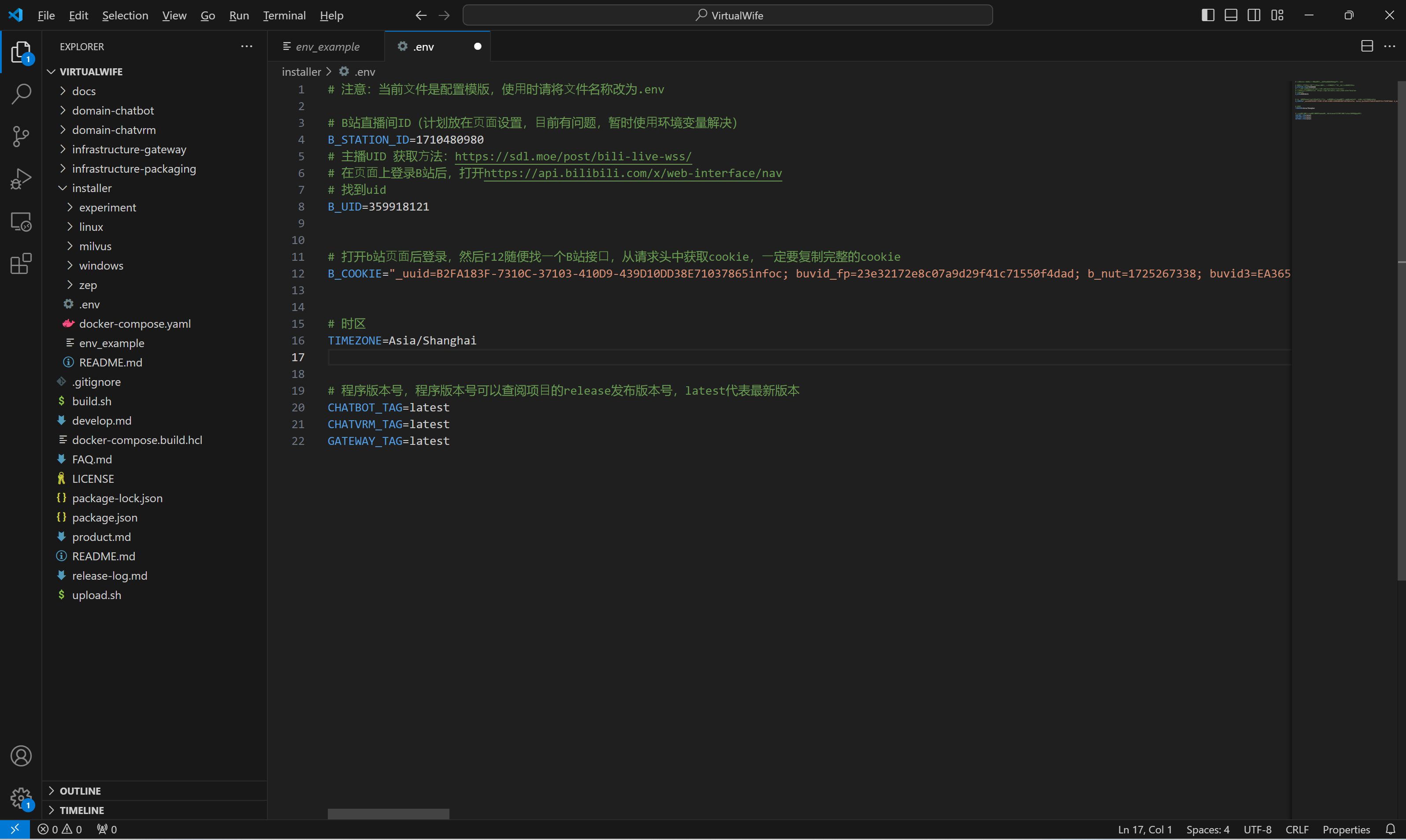Close the unsaved .env tab dot

point(477,46)
